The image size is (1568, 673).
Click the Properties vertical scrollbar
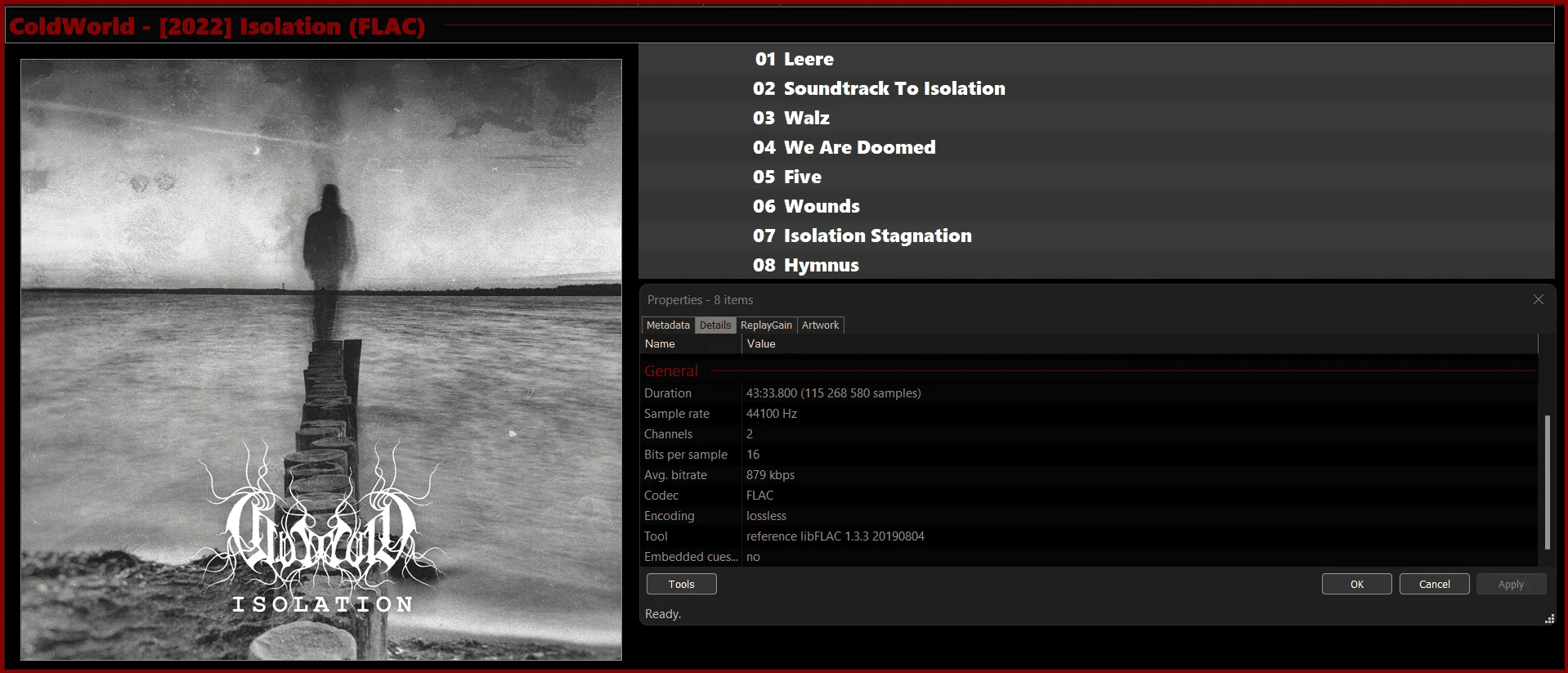point(1547,482)
